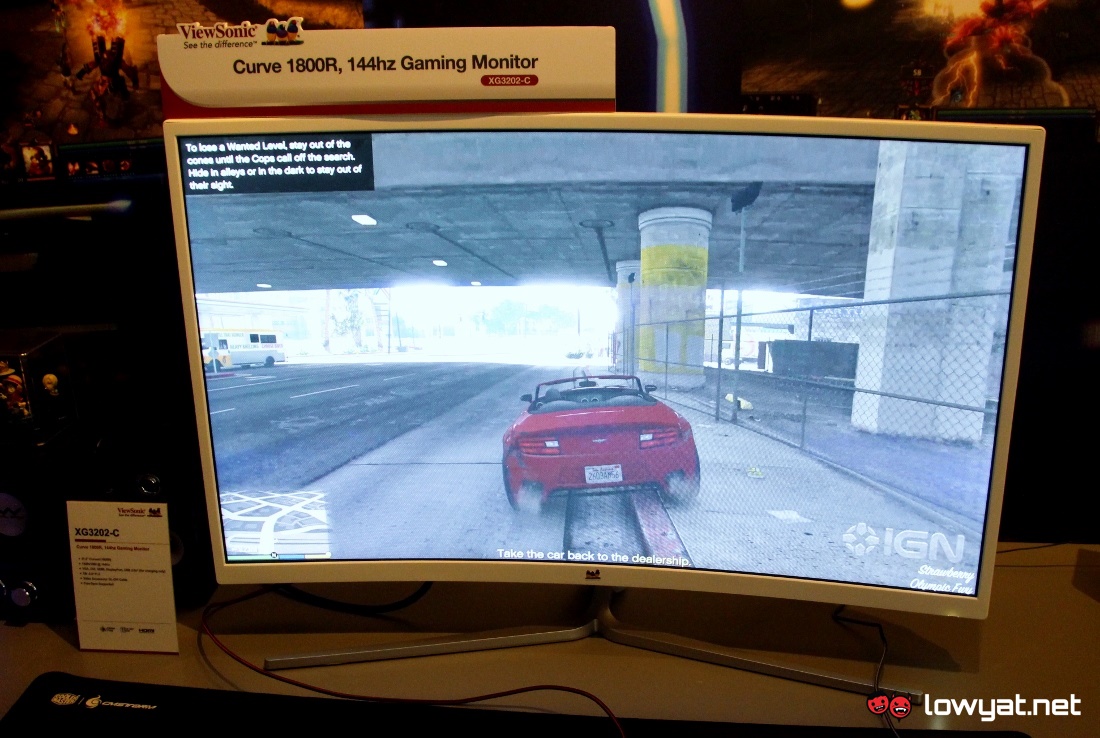1100x738 pixels.
Task: Click the minimap radar in the game HUD
Action: tap(275, 523)
